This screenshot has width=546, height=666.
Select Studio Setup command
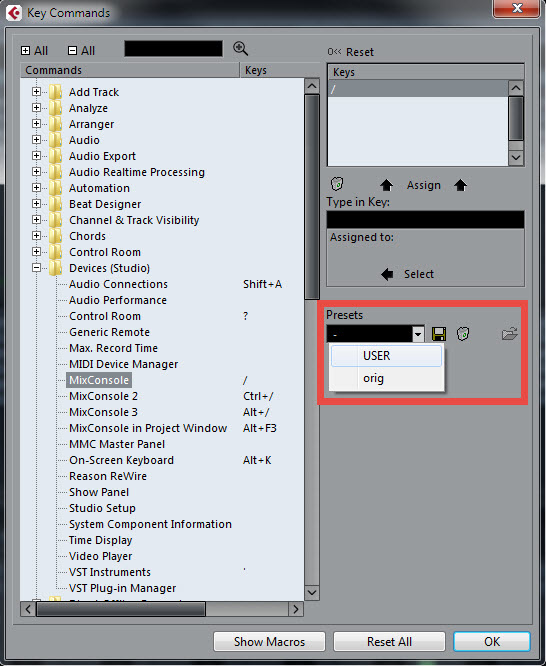tap(102, 508)
